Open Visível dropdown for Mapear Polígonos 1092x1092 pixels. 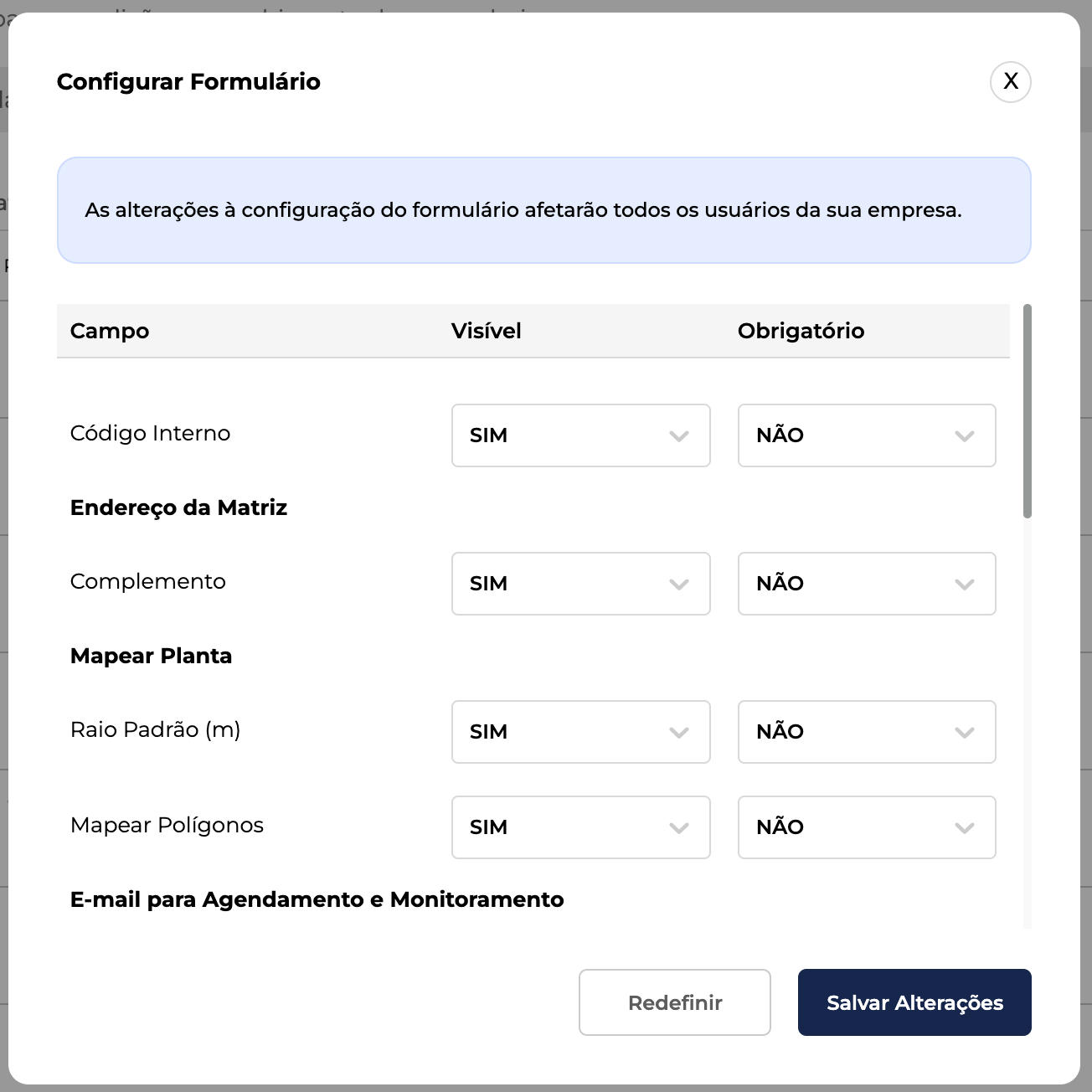coord(579,827)
